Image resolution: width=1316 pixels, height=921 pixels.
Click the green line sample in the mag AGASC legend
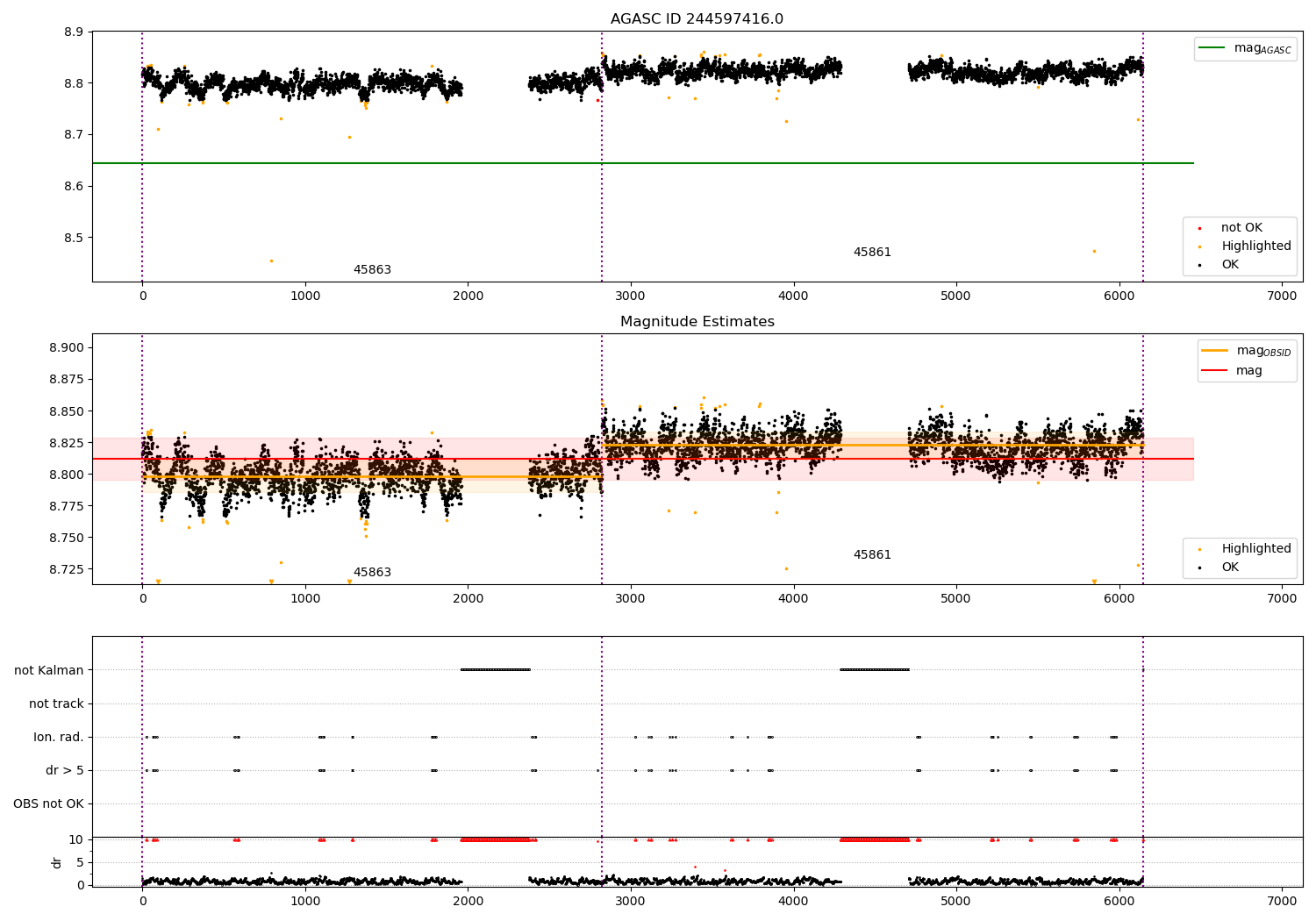[x=1212, y=48]
